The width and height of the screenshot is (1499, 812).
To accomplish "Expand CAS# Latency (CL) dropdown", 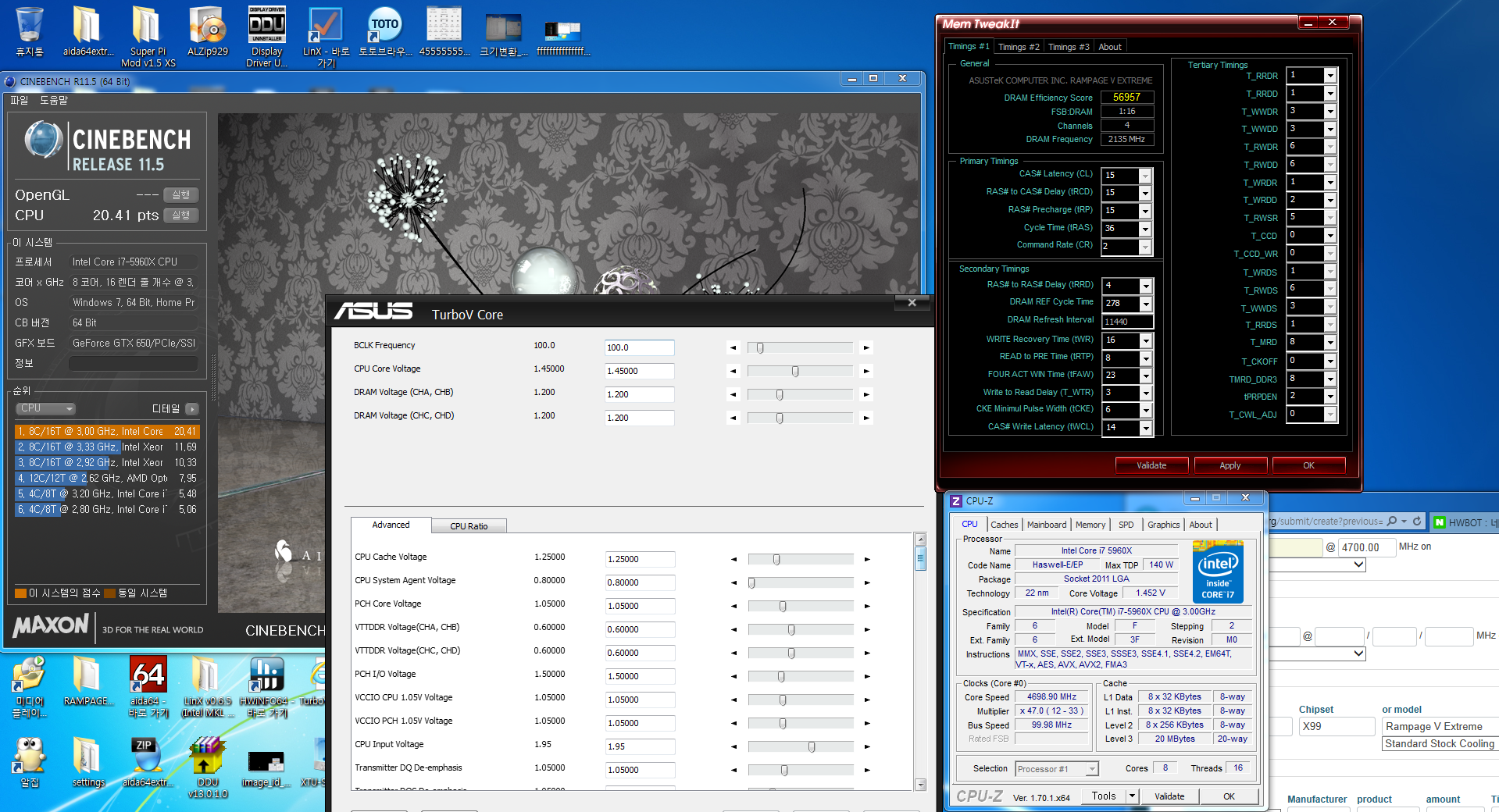I will (x=1145, y=176).
